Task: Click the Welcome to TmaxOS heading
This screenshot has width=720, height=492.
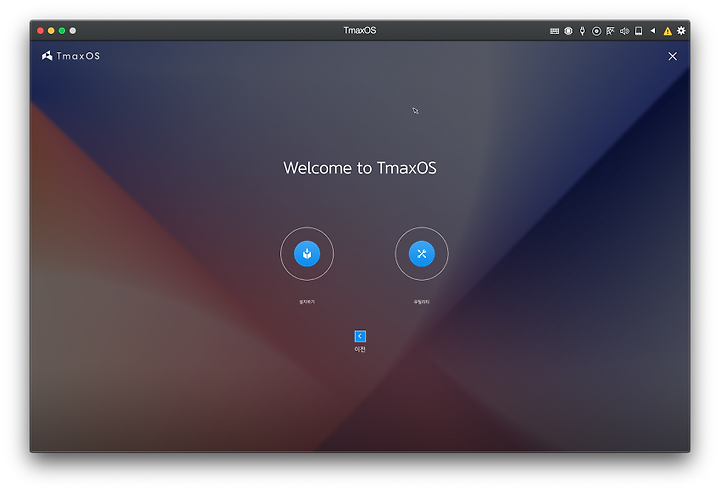Action: click(360, 168)
